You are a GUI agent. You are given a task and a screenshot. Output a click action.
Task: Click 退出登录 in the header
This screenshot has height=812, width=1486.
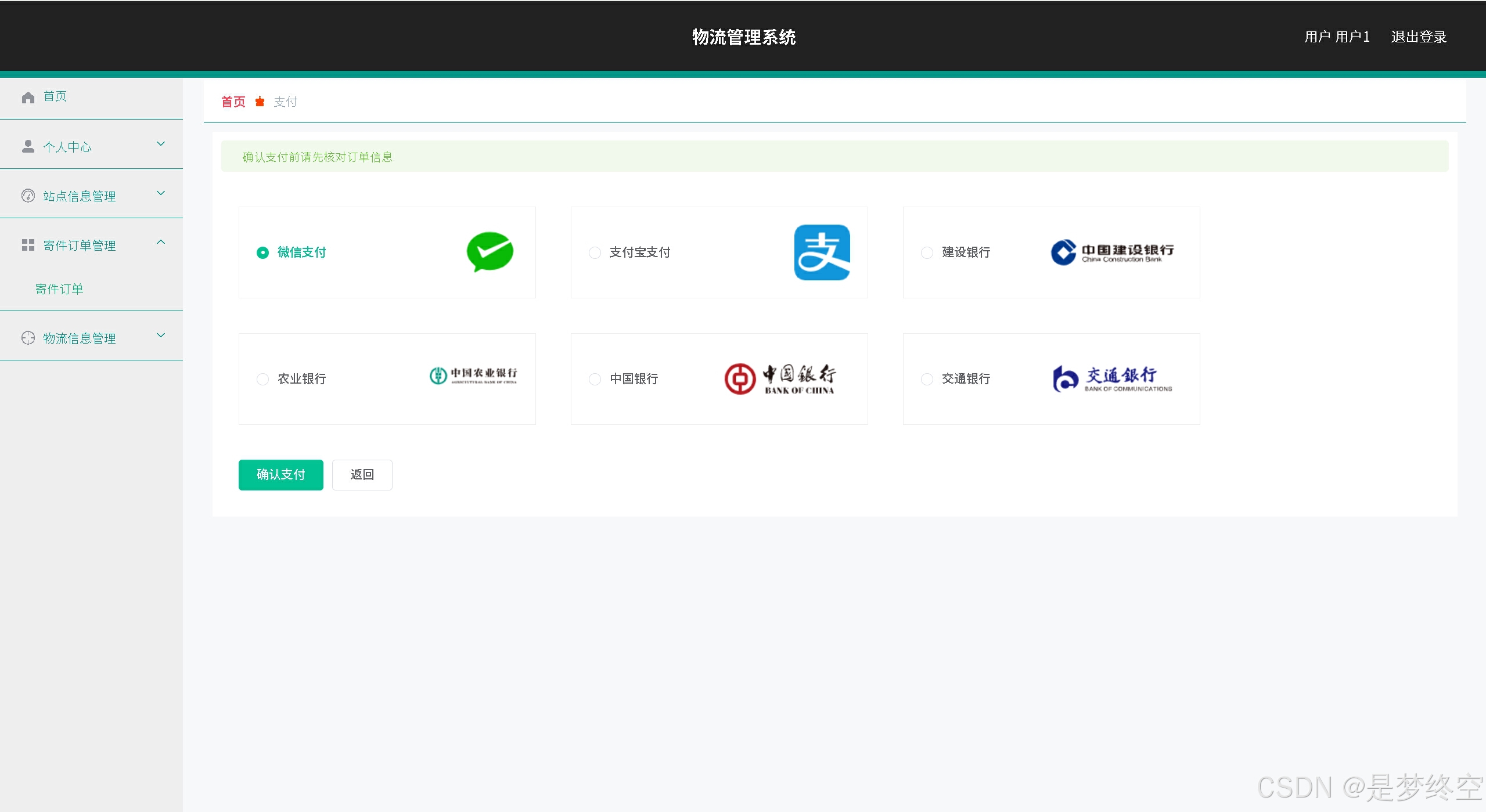[x=1418, y=37]
